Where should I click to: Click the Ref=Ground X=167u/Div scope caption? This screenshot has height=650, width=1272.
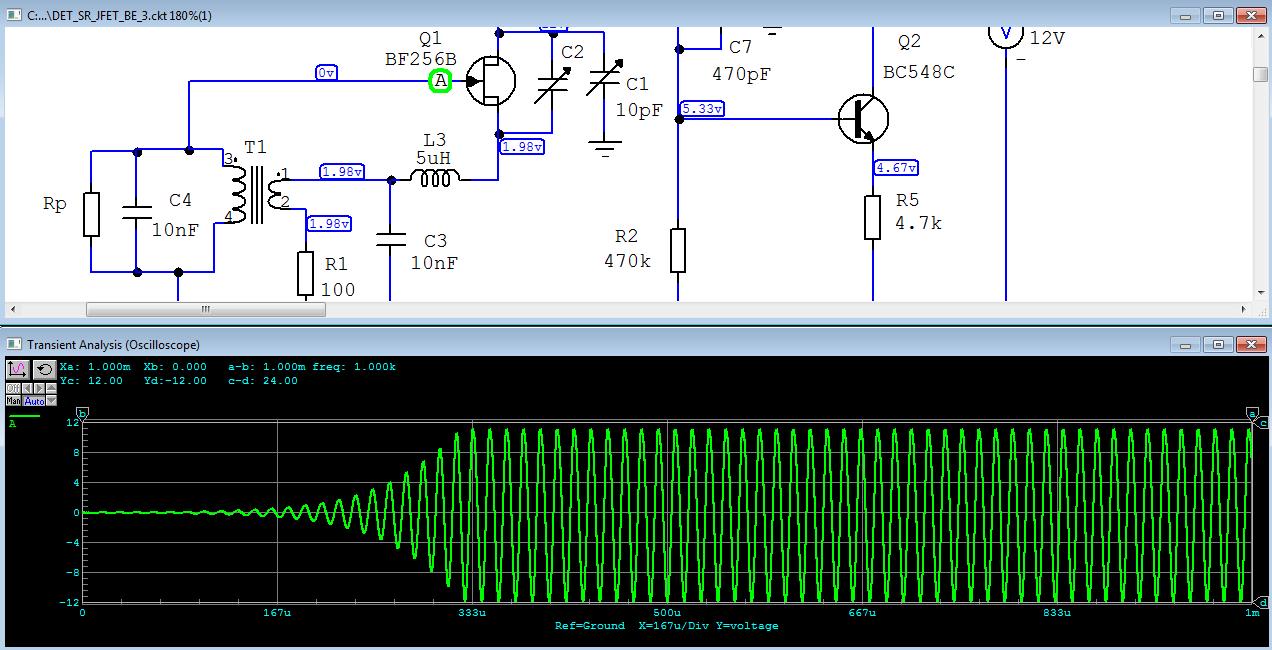click(x=666, y=626)
